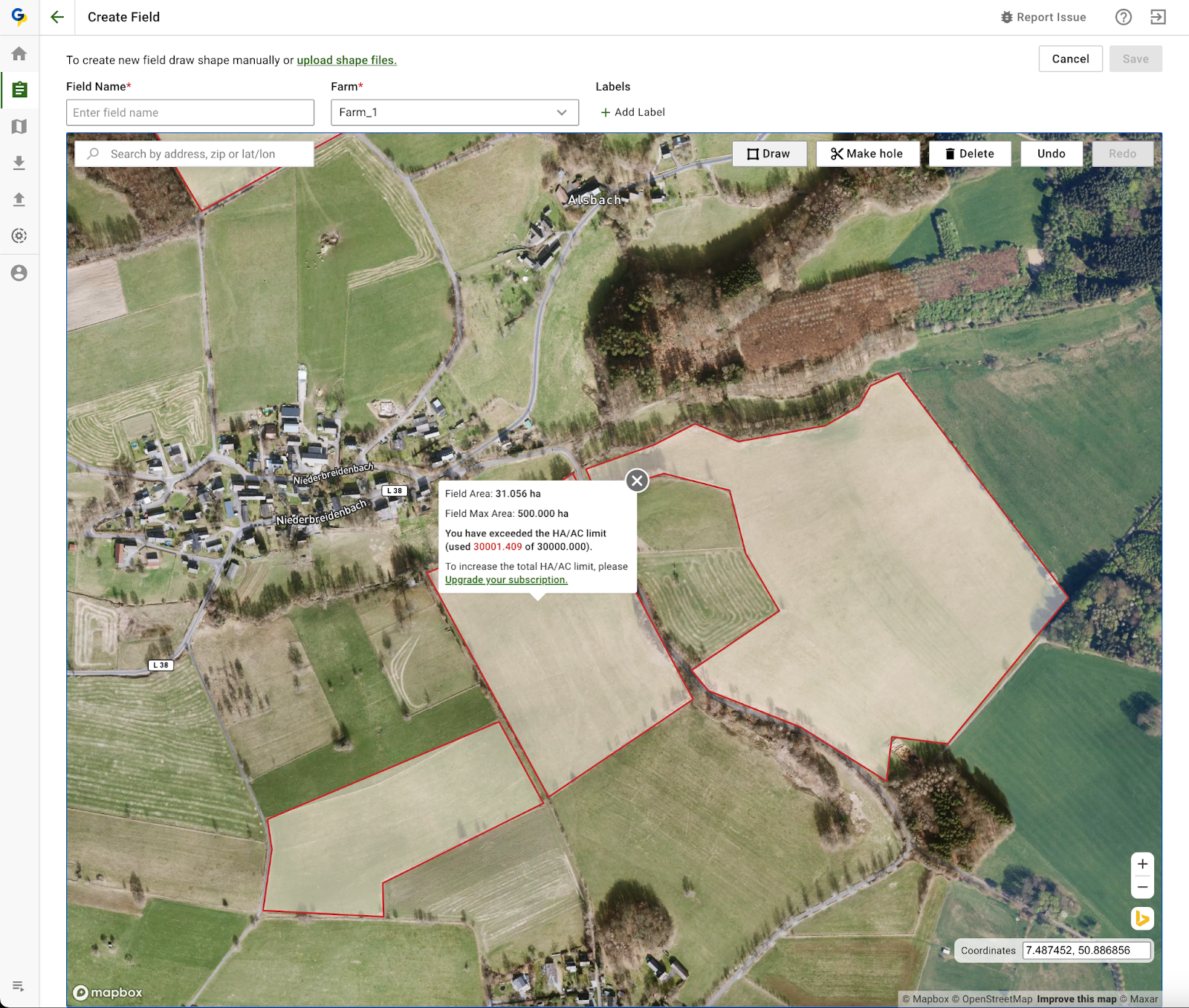Expand the sidebar menu at bottom left
This screenshot has width=1189, height=1008.
click(19, 986)
